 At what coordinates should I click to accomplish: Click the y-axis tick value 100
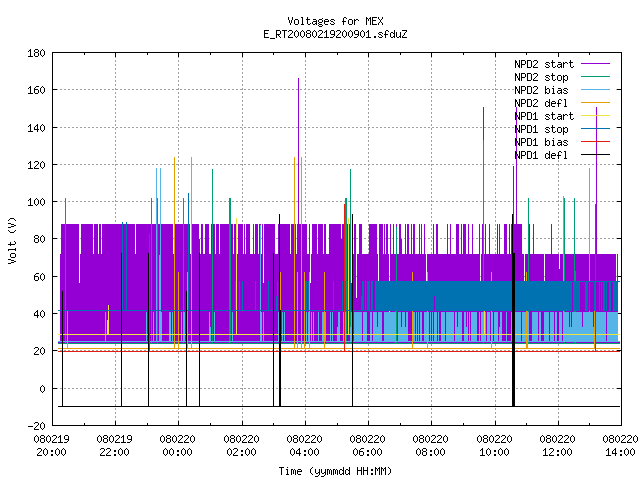click(36, 202)
